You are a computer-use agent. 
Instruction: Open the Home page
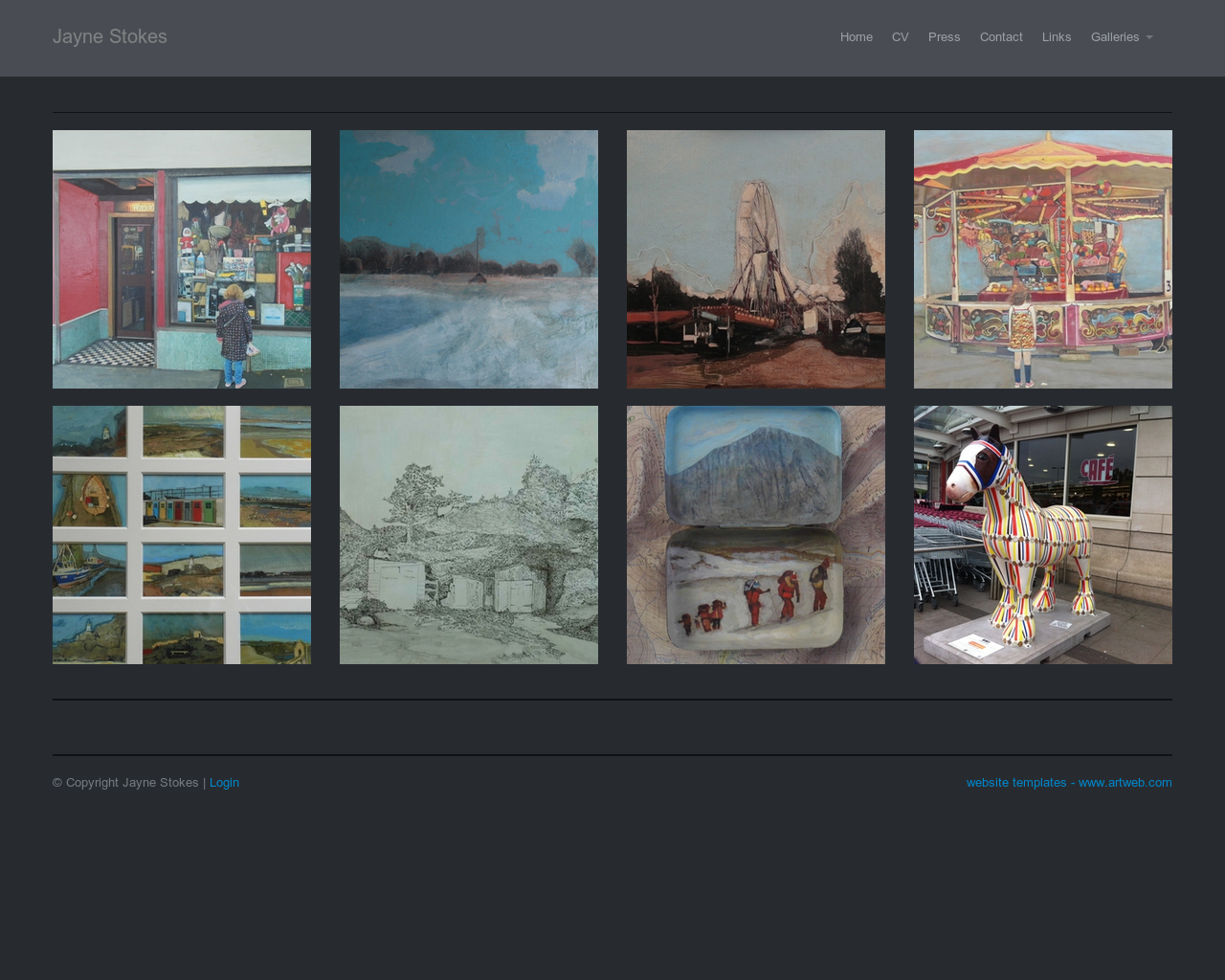pos(856,37)
